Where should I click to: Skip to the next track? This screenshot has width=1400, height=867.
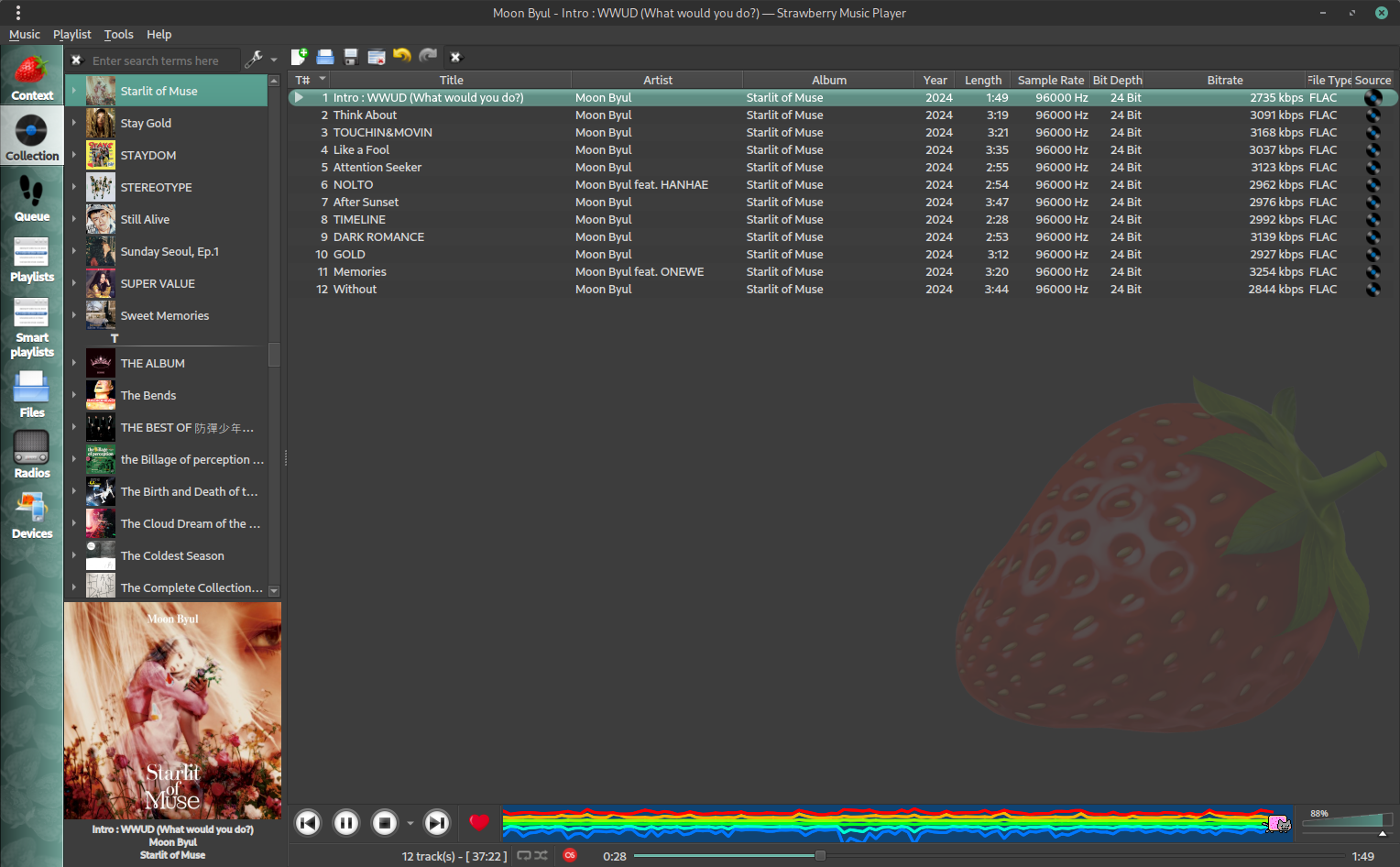click(x=437, y=823)
